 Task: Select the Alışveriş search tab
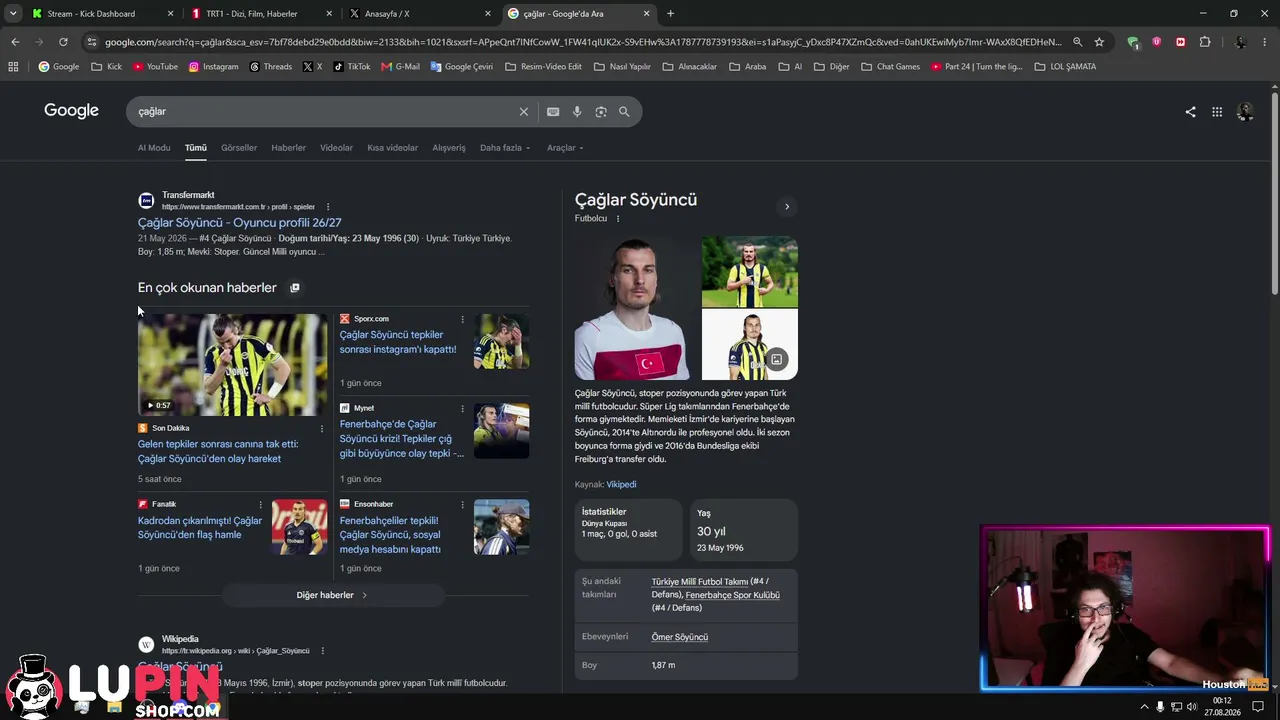449,148
